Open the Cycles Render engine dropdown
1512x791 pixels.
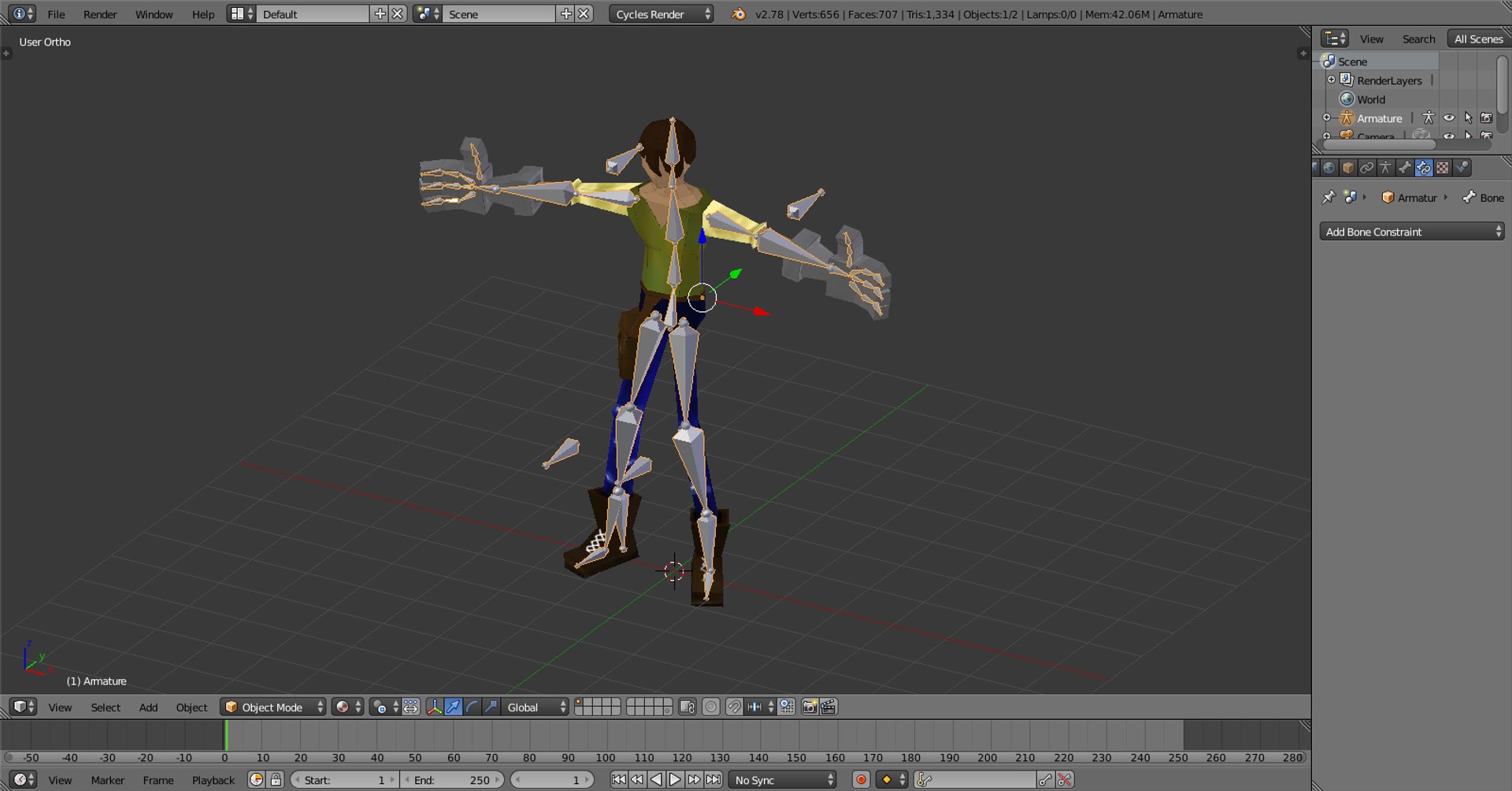point(661,13)
